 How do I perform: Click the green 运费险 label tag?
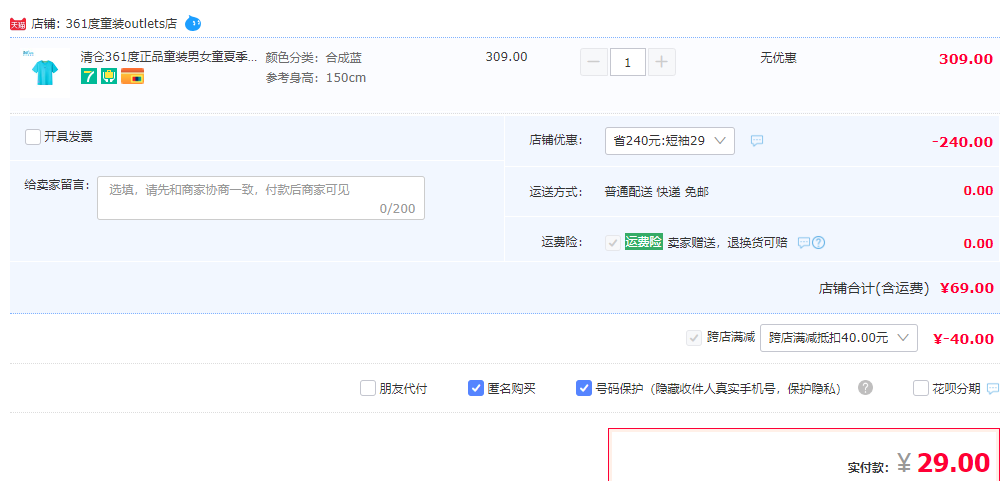coord(644,242)
